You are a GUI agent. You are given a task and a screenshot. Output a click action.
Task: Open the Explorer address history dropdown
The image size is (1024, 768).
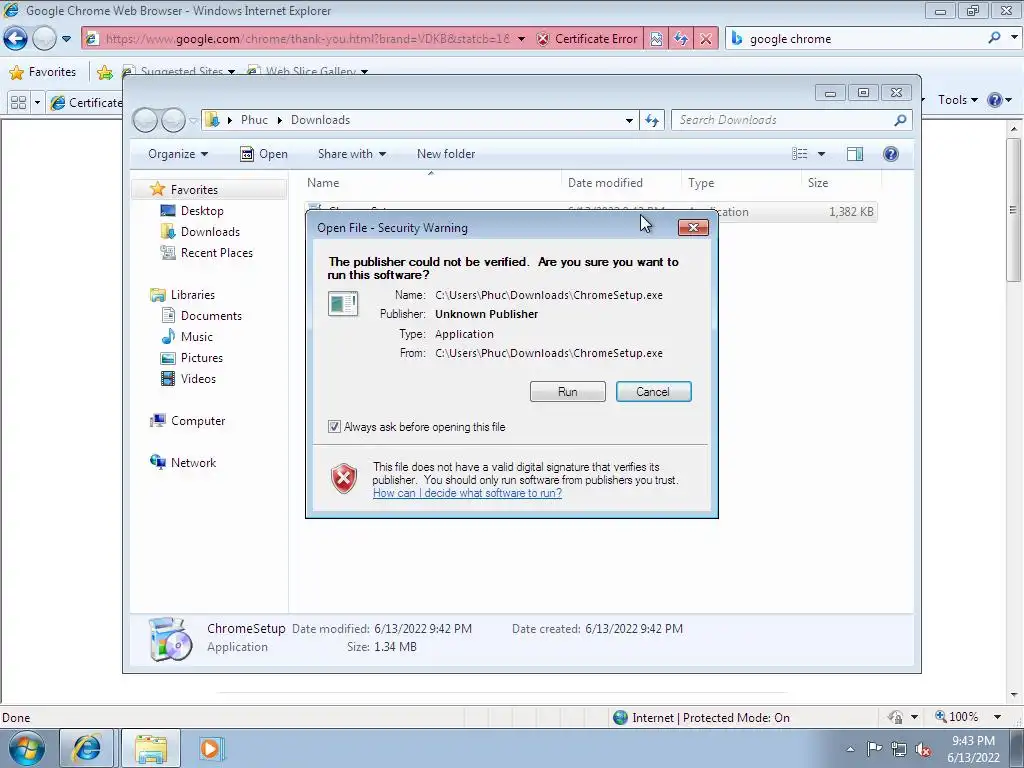pos(629,120)
